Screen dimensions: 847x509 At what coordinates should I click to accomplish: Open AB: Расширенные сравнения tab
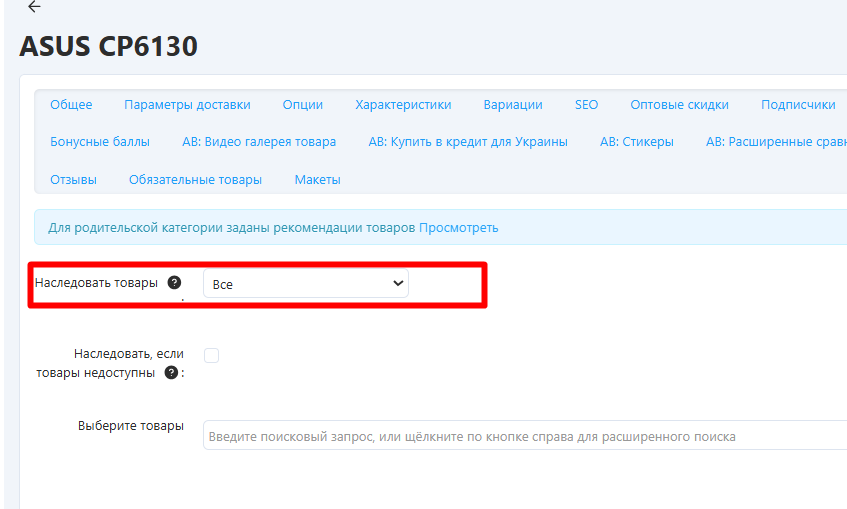pyautogui.click(x=776, y=142)
